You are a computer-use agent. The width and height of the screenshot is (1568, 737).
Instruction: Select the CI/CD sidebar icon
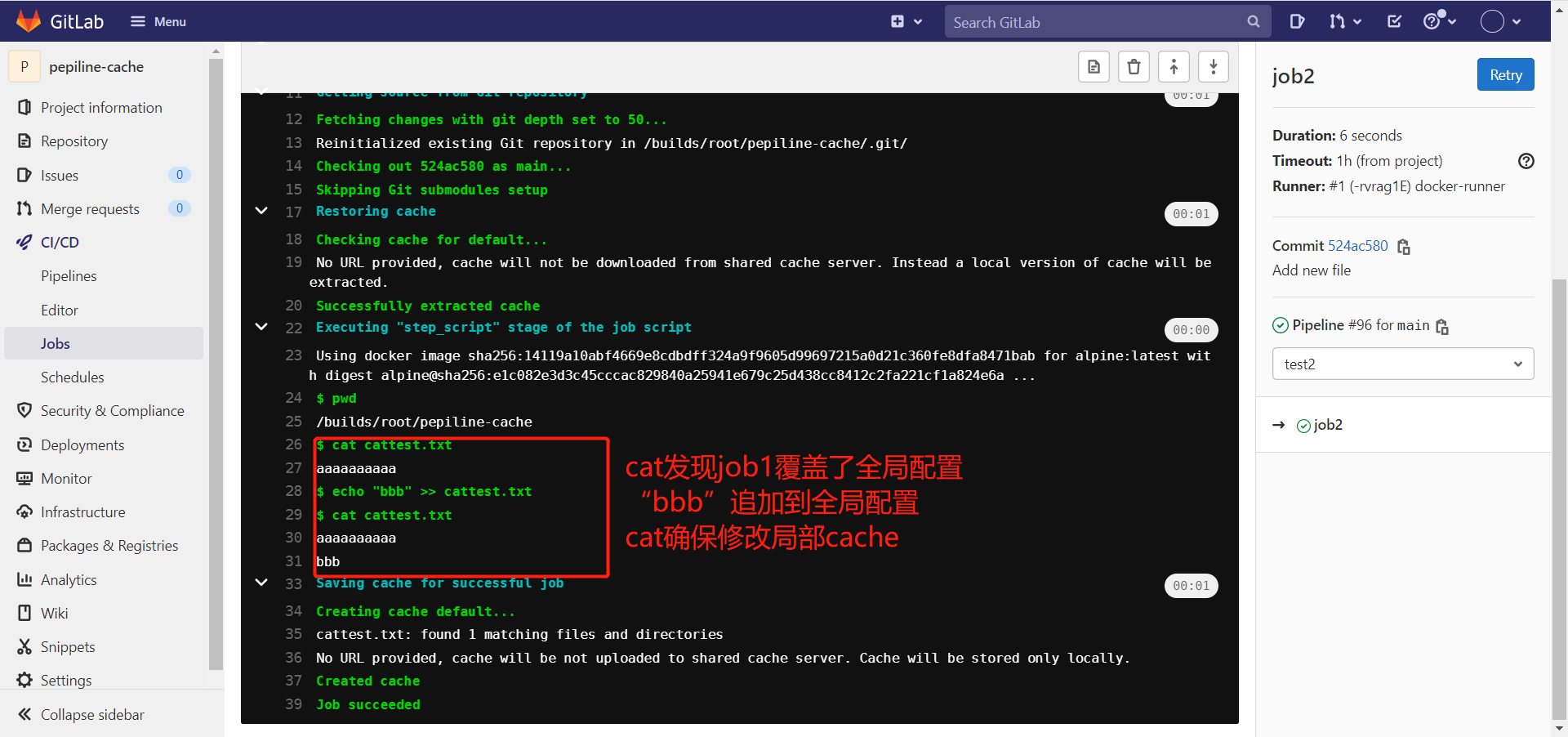pos(24,242)
